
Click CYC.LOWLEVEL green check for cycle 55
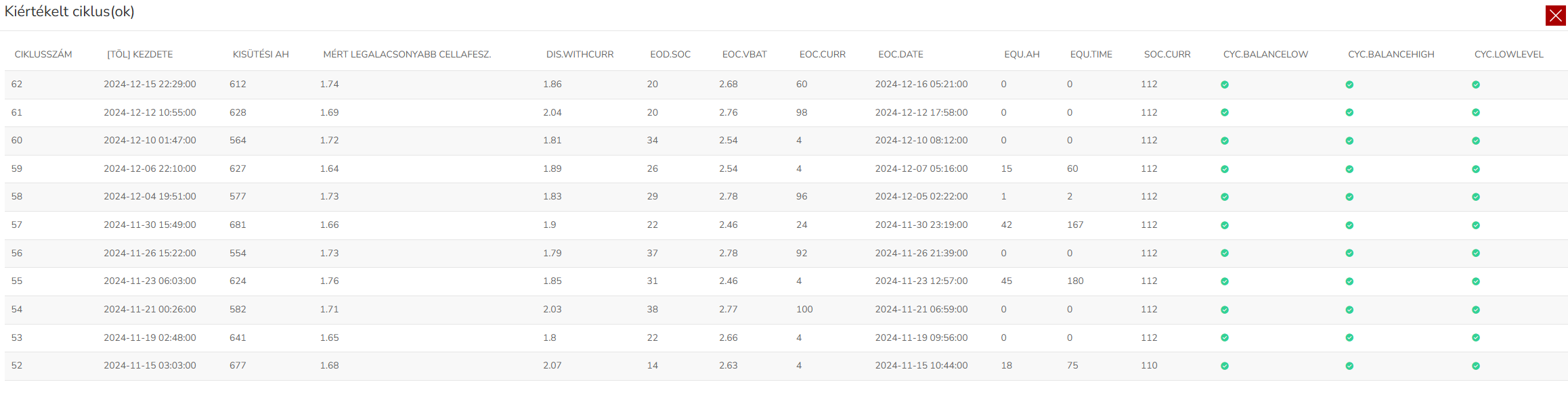tap(1476, 281)
